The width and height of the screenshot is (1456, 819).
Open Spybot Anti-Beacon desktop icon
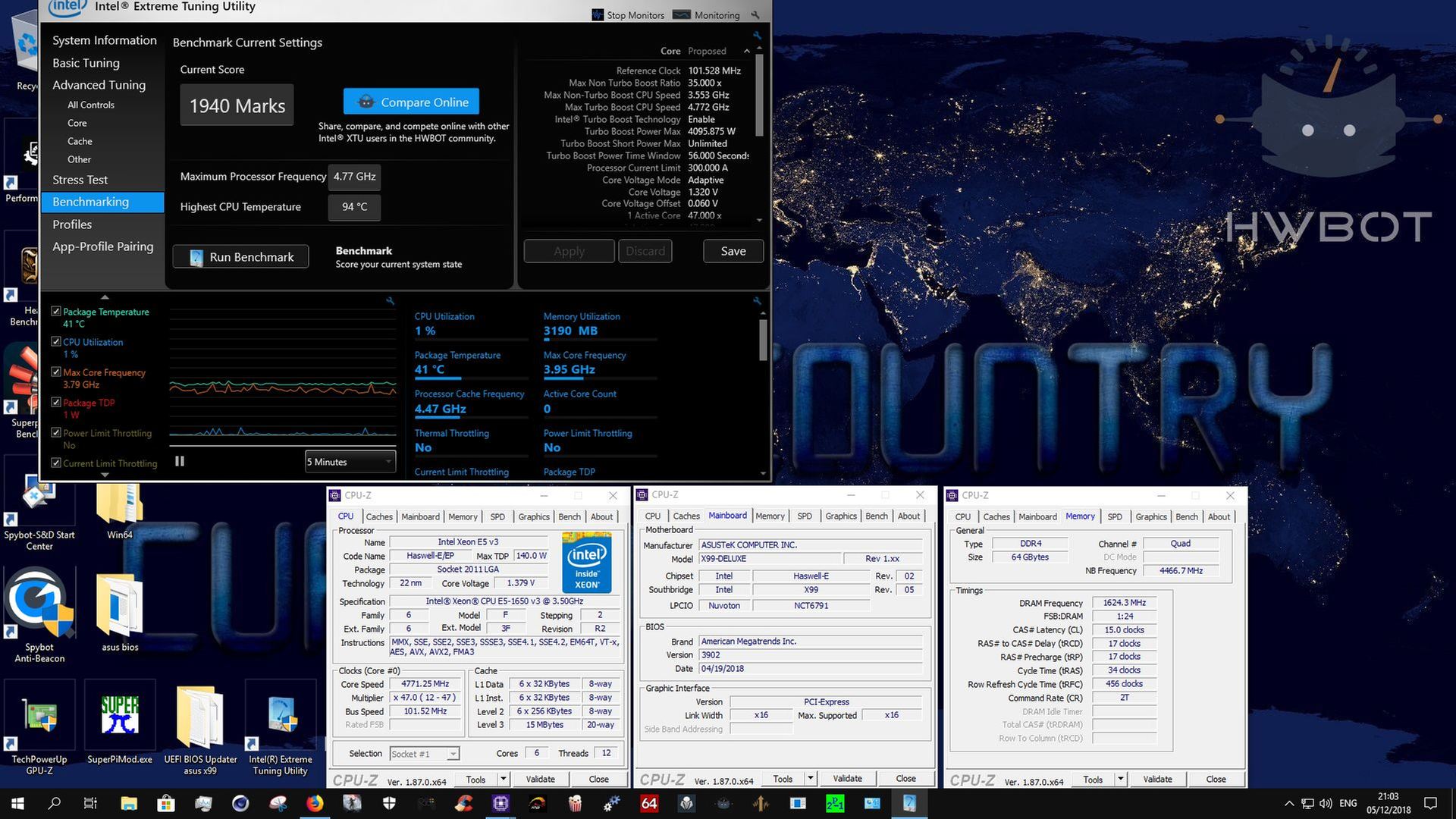tap(39, 616)
